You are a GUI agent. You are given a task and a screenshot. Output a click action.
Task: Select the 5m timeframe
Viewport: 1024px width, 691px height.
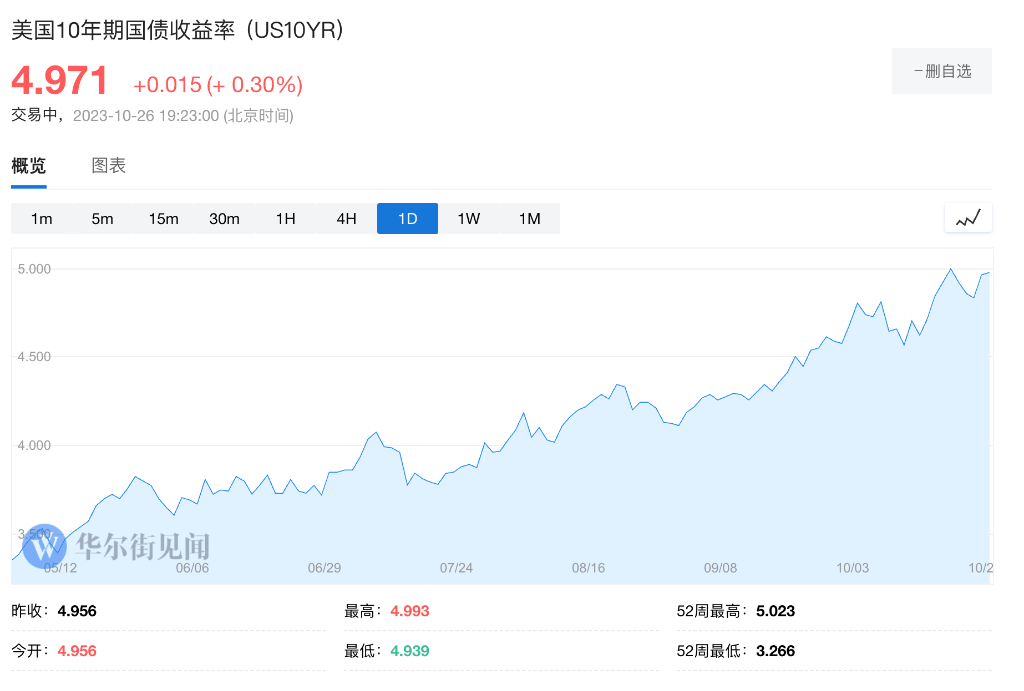[x=103, y=219]
